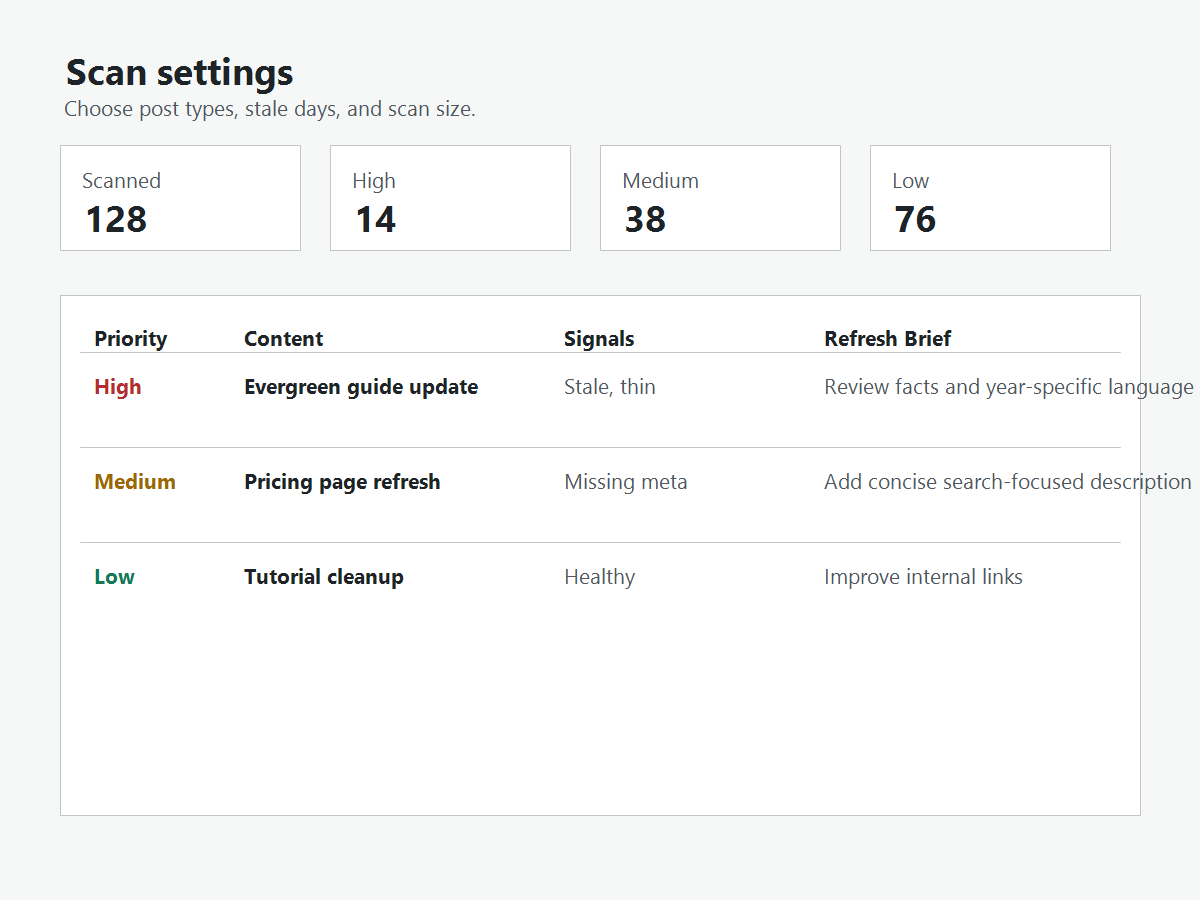Select the Healthy signals cell
1200x900 pixels.
tap(600, 577)
